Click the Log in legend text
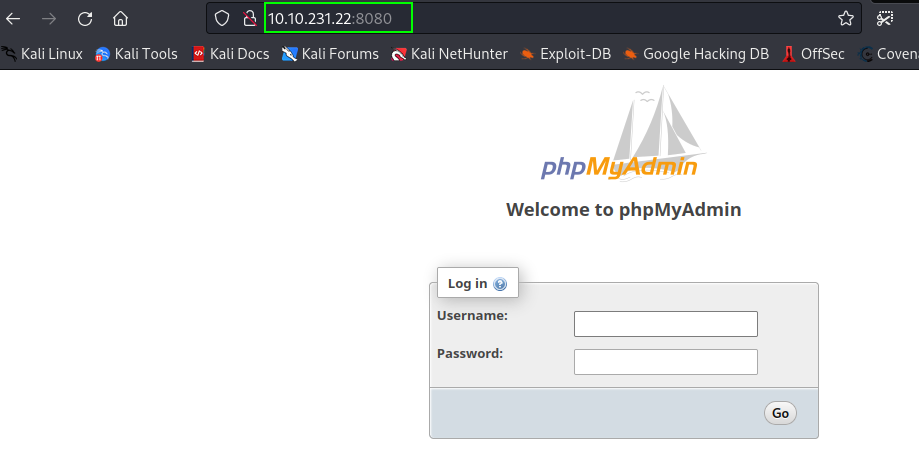919x476 pixels. 467,284
